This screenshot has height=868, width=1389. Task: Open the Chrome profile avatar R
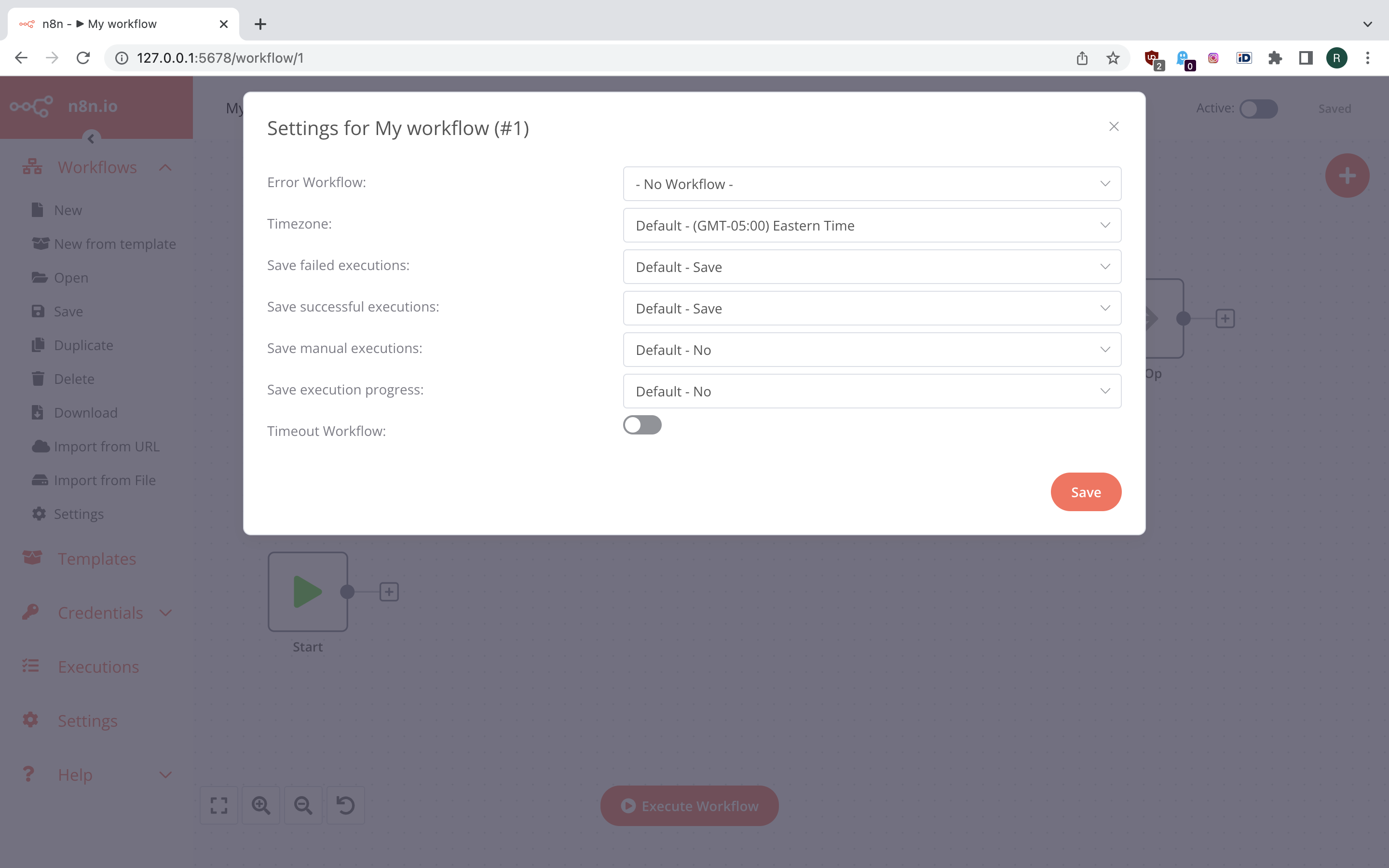pyautogui.click(x=1337, y=58)
